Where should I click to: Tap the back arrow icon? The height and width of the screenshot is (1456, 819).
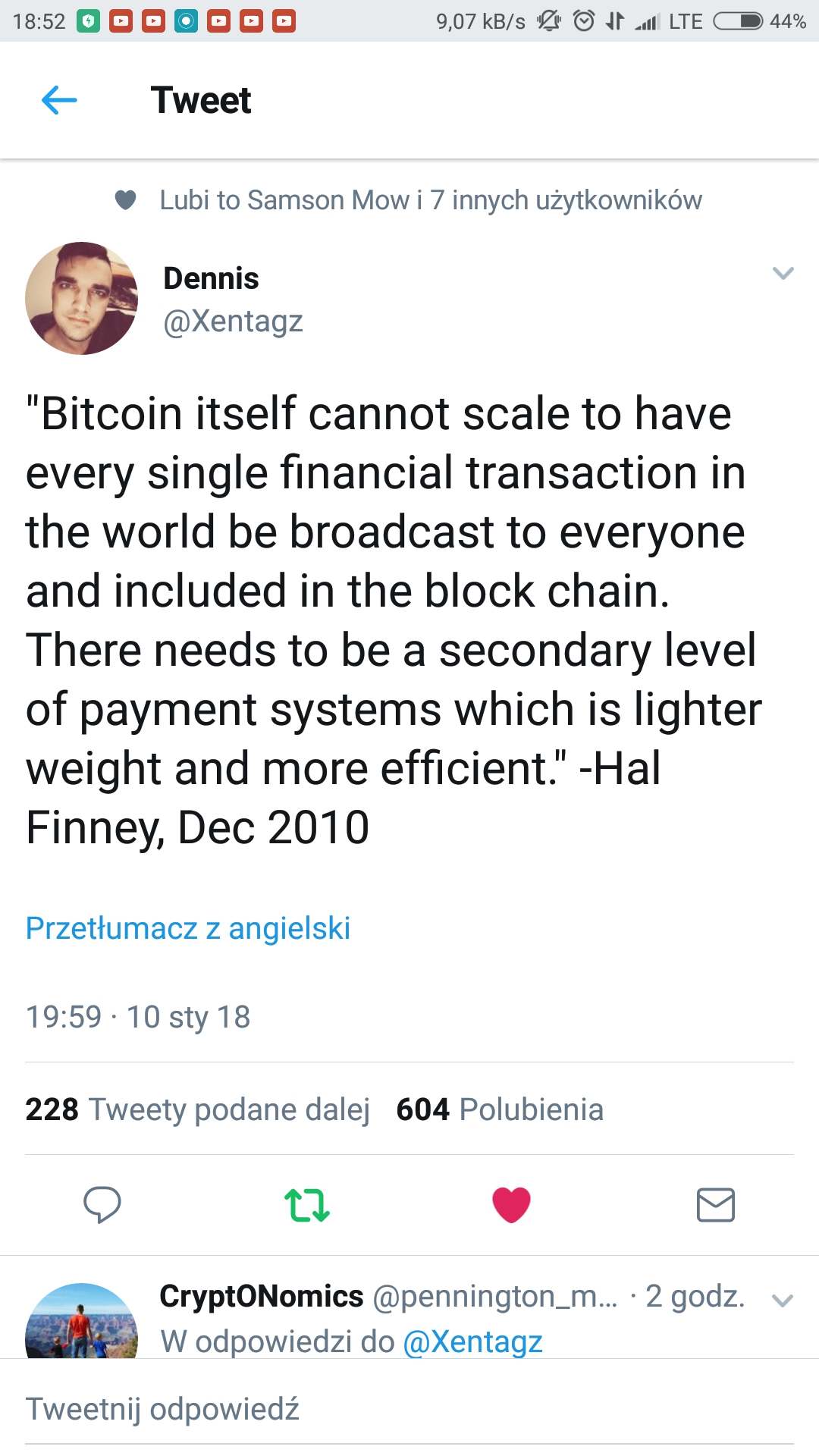59,100
